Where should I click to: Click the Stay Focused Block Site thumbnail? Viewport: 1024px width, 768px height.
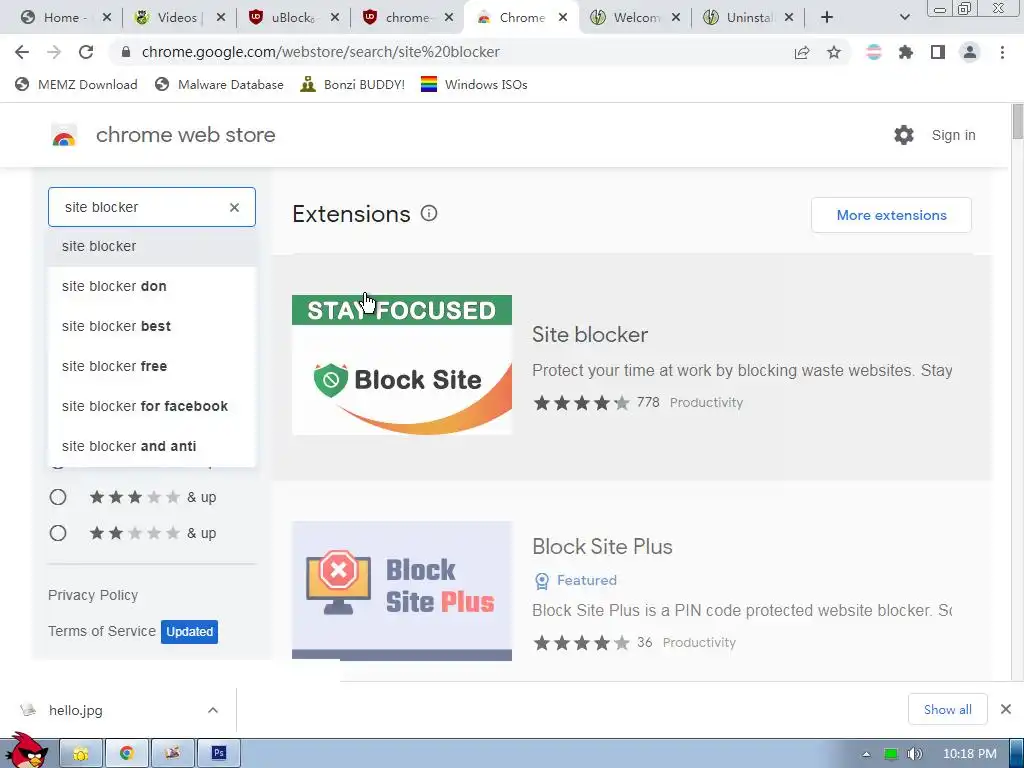point(402,364)
